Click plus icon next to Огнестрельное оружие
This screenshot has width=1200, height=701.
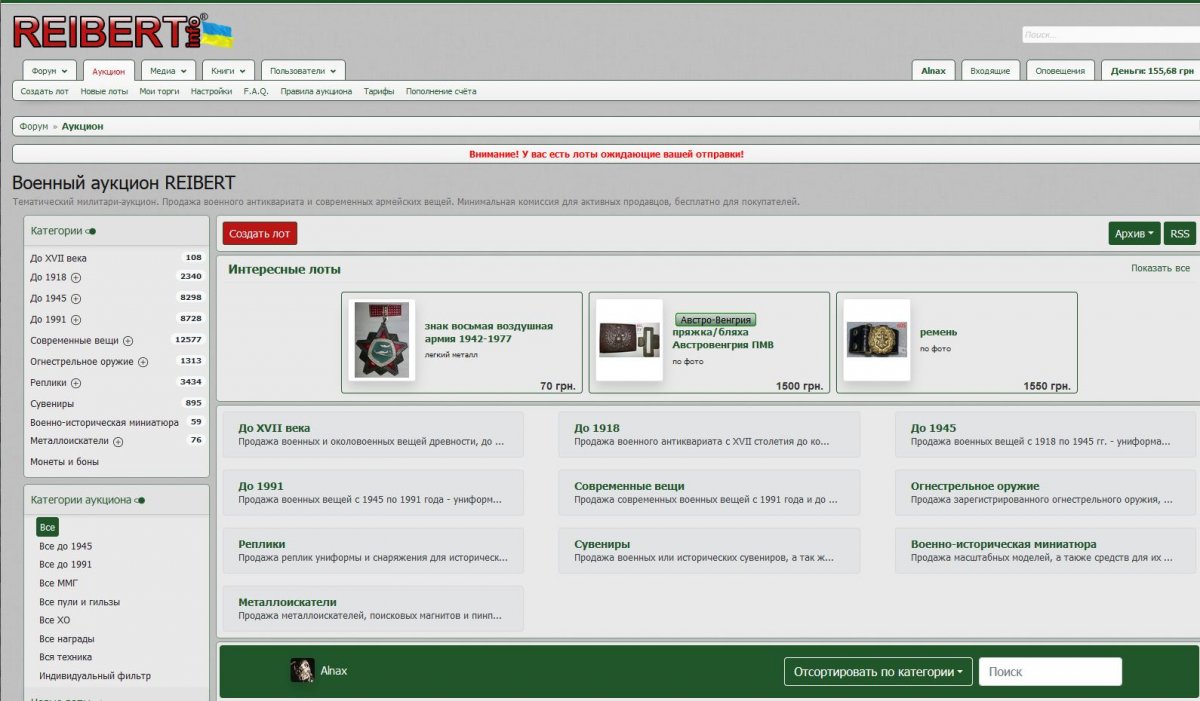click(x=143, y=362)
